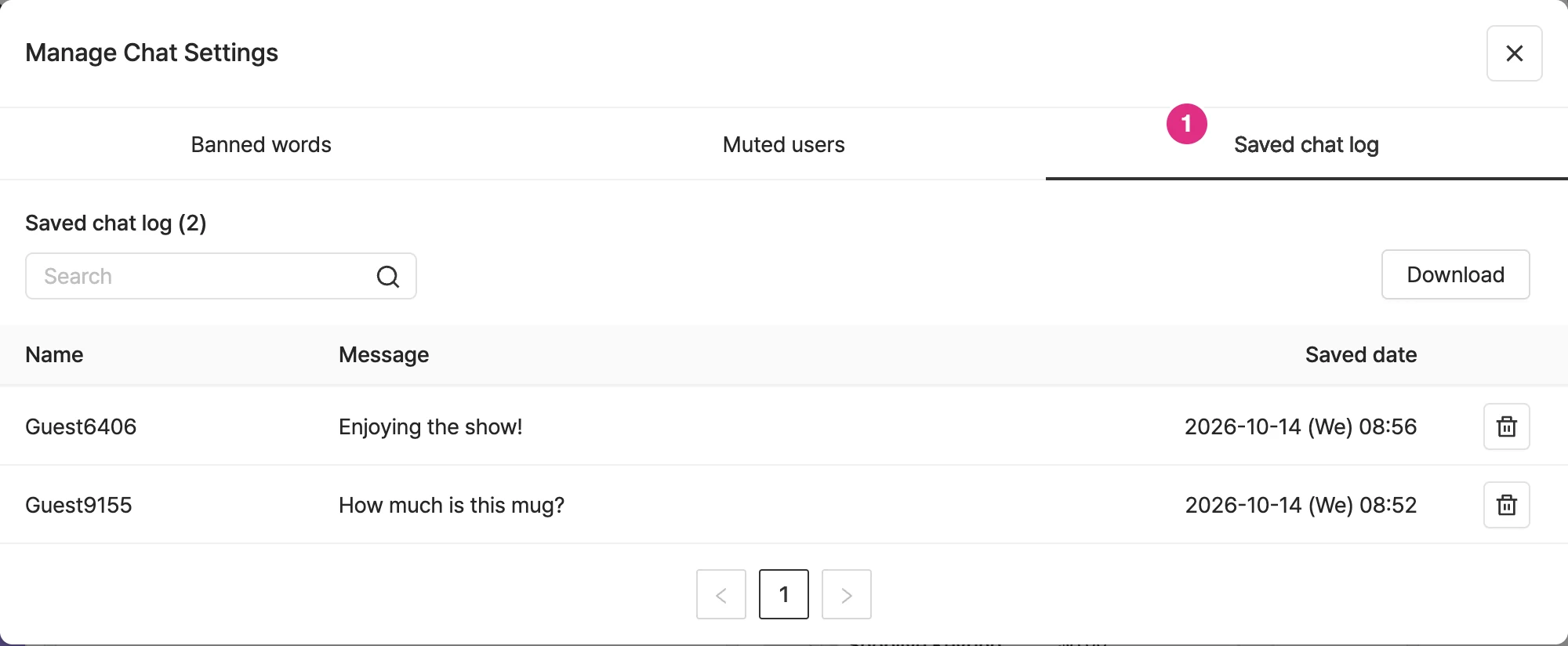Image resolution: width=1568 pixels, height=646 pixels.
Task: Select the message "Enjoying the show!"
Action: (x=430, y=426)
